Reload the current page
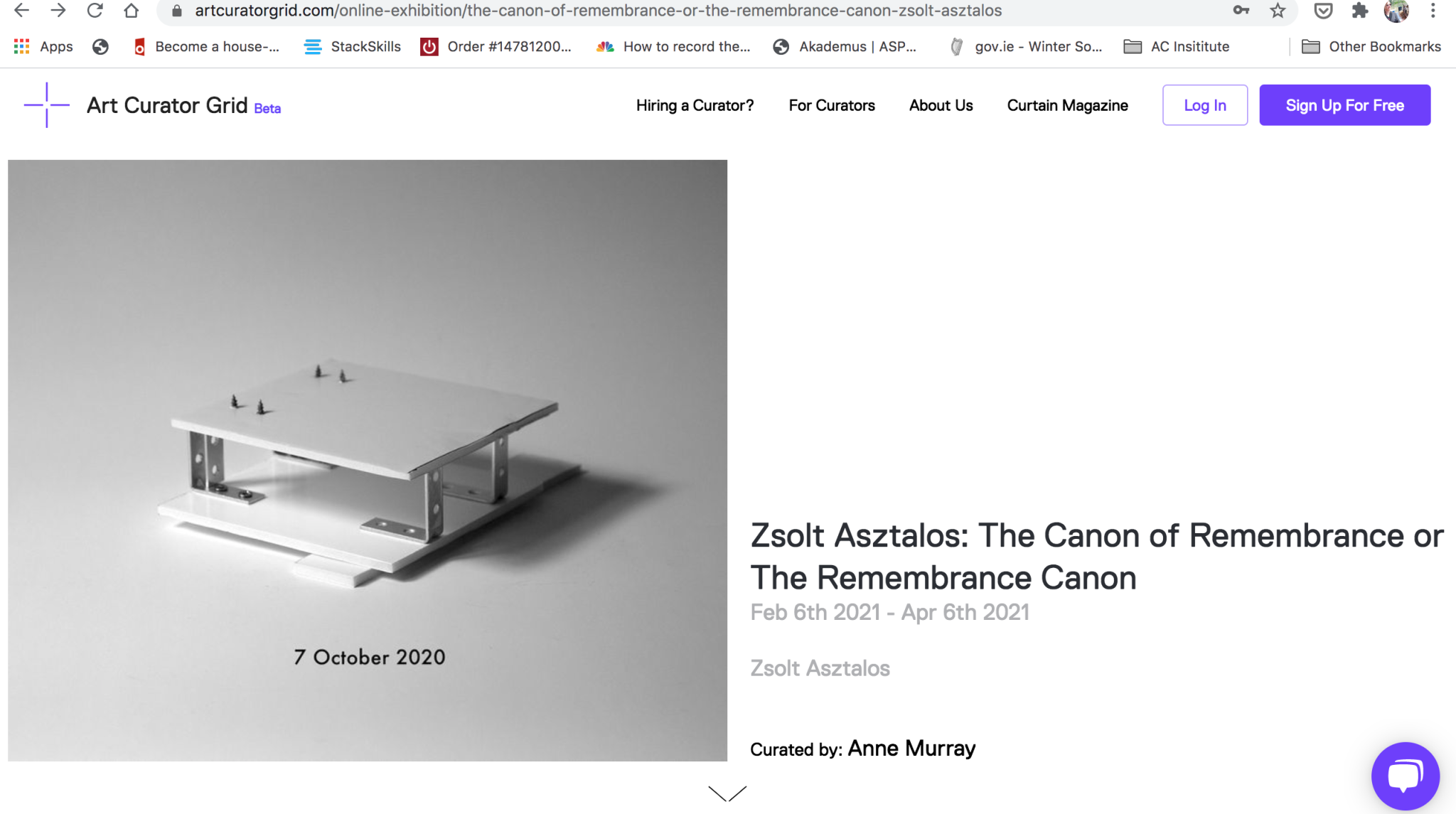 click(x=95, y=11)
